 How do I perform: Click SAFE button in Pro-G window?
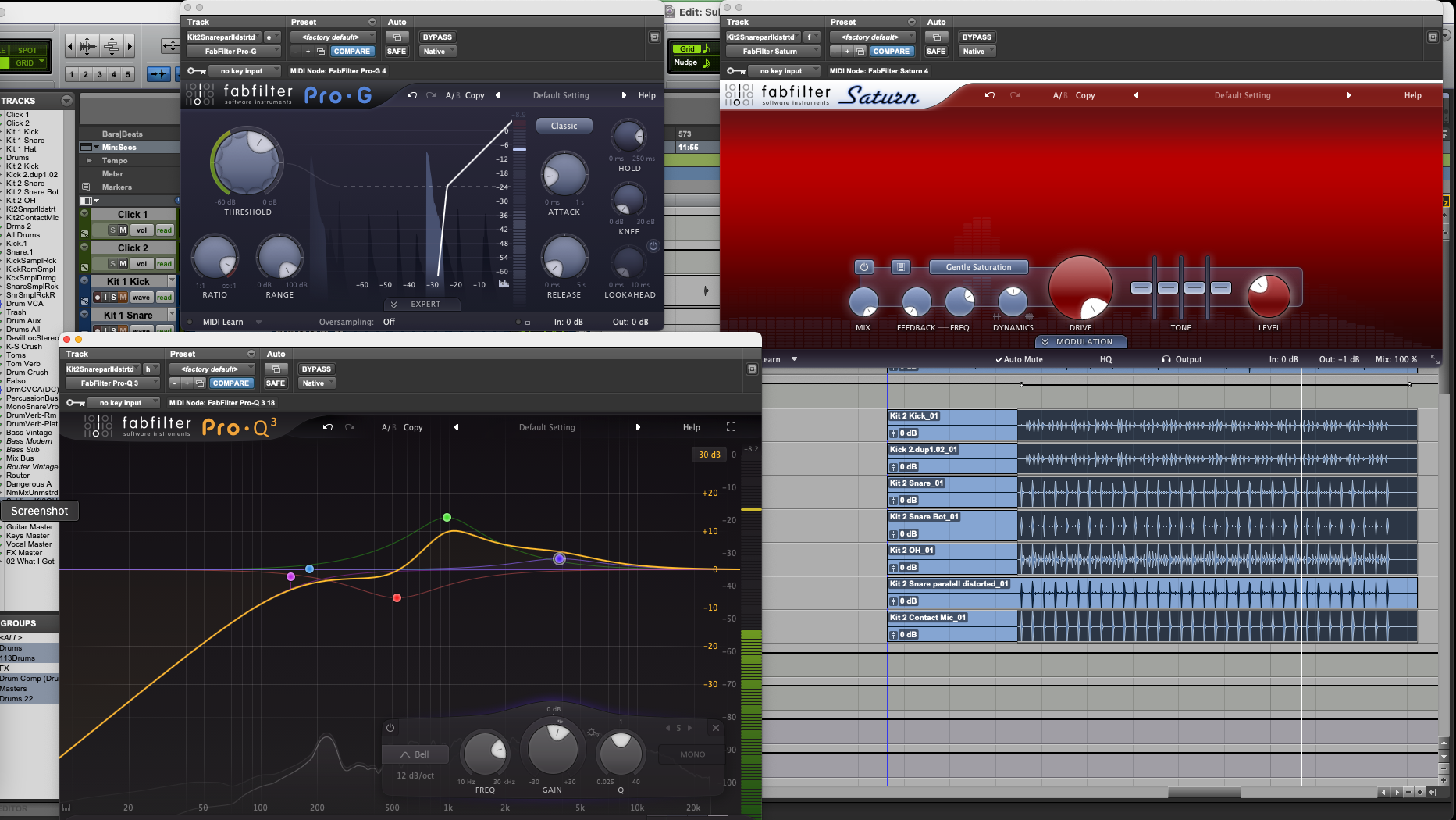397,52
